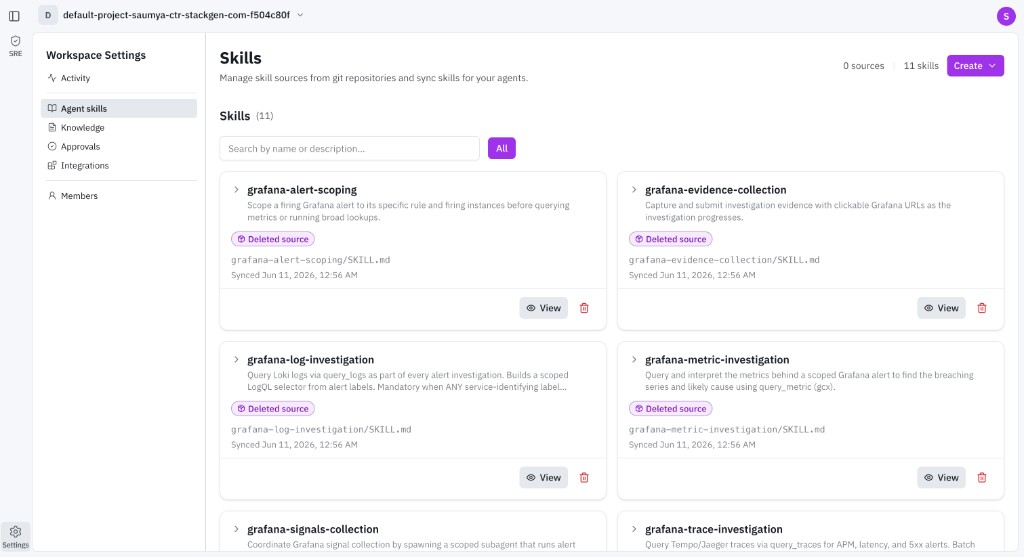View the grafana-log-investigation skill
The height and width of the screenshot is (557, 1024).
[x=543, y=478]
